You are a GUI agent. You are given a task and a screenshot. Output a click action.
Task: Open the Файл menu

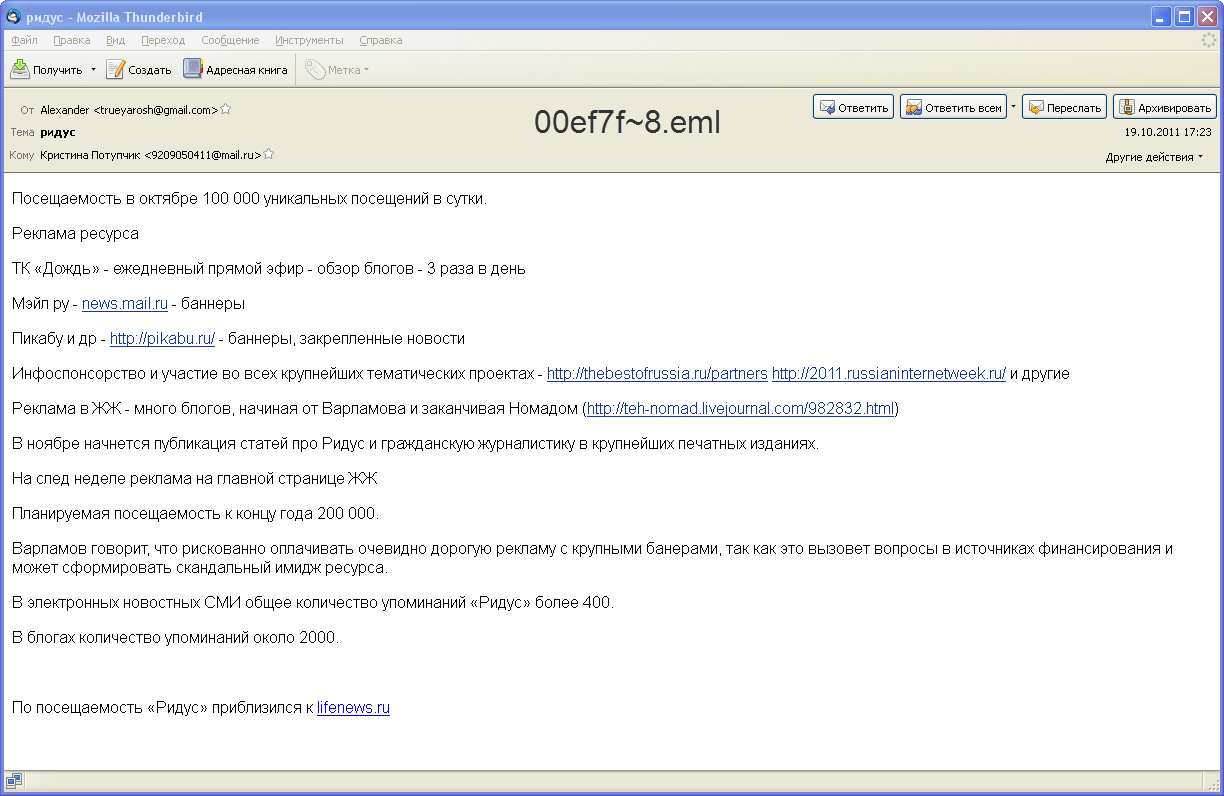[x=24, y=40]
